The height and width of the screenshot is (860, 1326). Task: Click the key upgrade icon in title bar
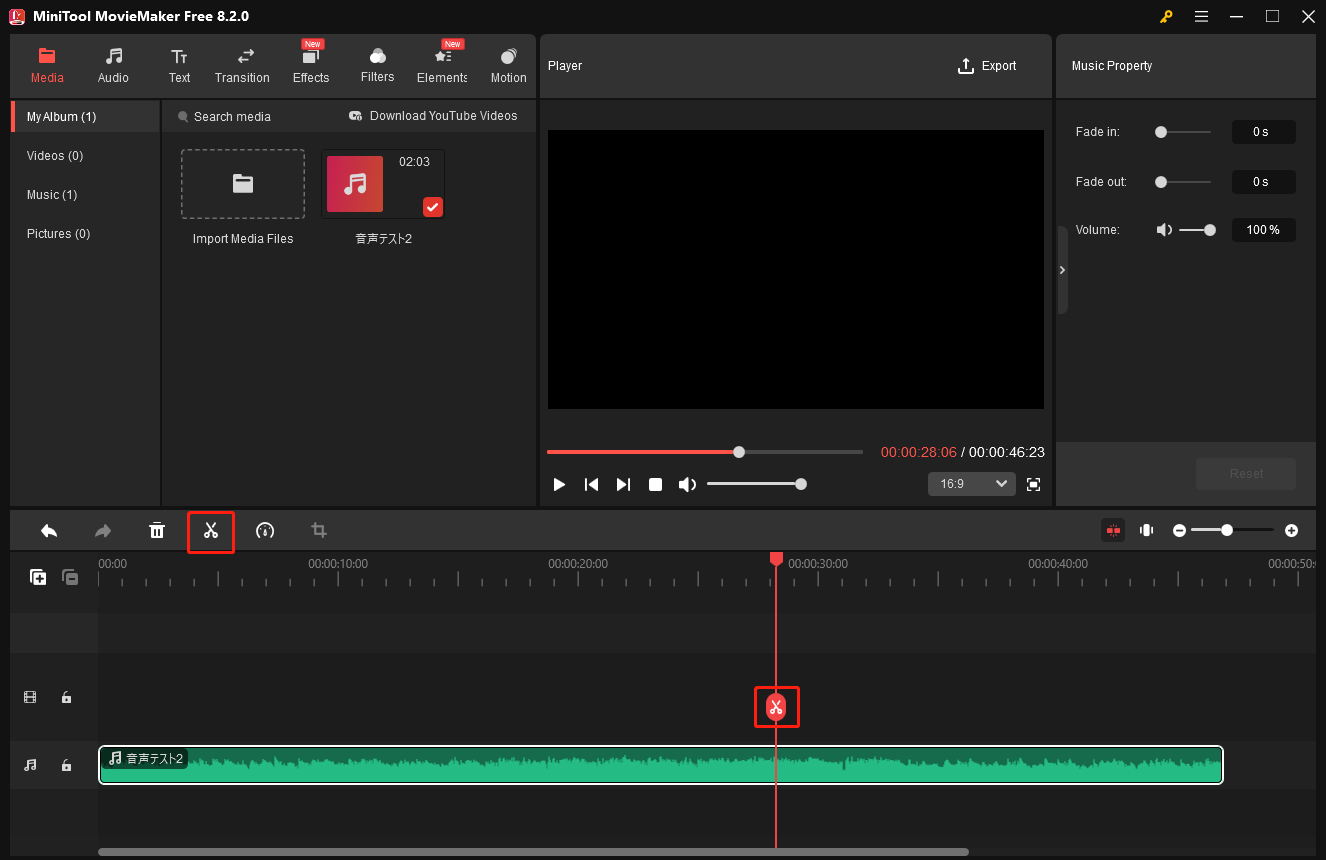tap(1166, 16)
